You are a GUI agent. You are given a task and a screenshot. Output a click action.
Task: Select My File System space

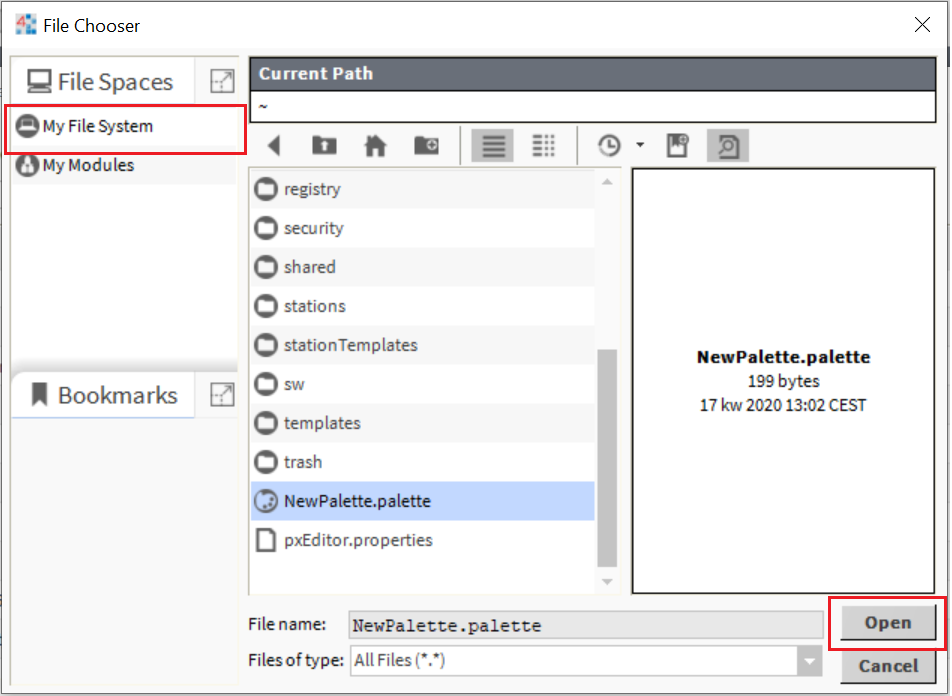click(x=98, y=127)
